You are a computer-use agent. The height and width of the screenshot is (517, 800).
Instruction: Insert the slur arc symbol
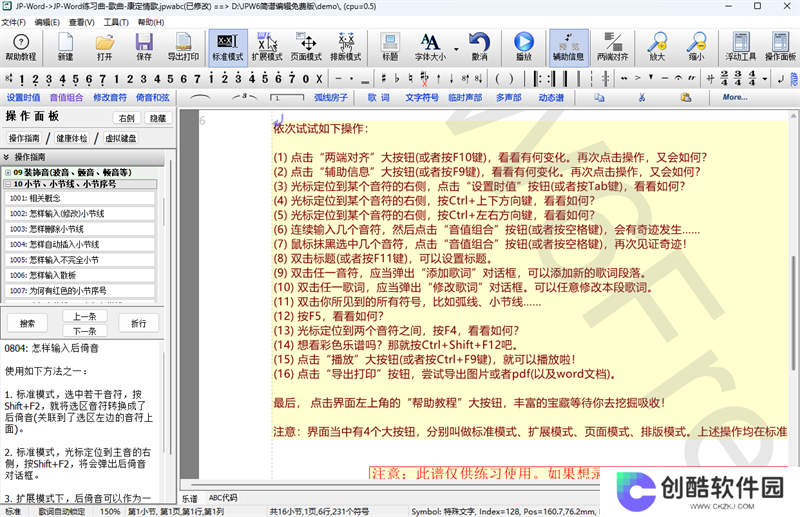pos(199,97)
